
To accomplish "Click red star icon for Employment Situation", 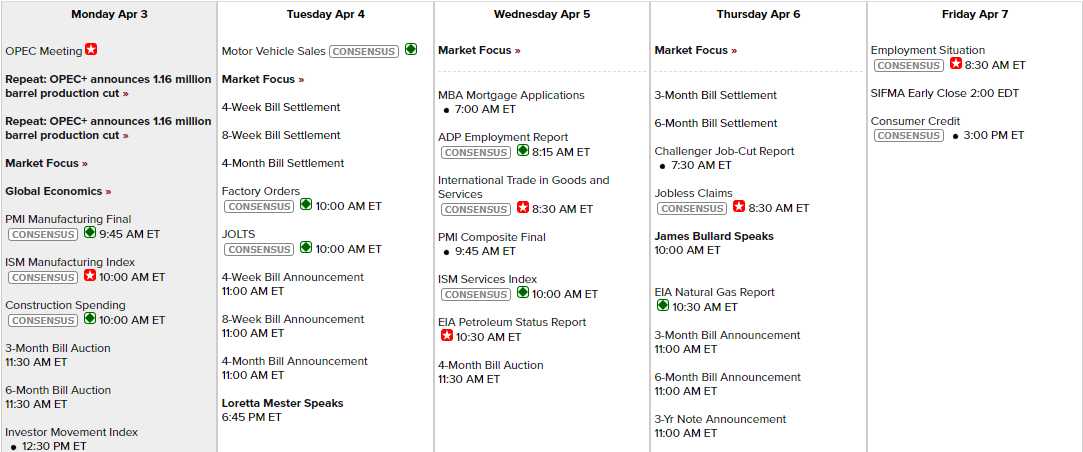I will [956, 64].
